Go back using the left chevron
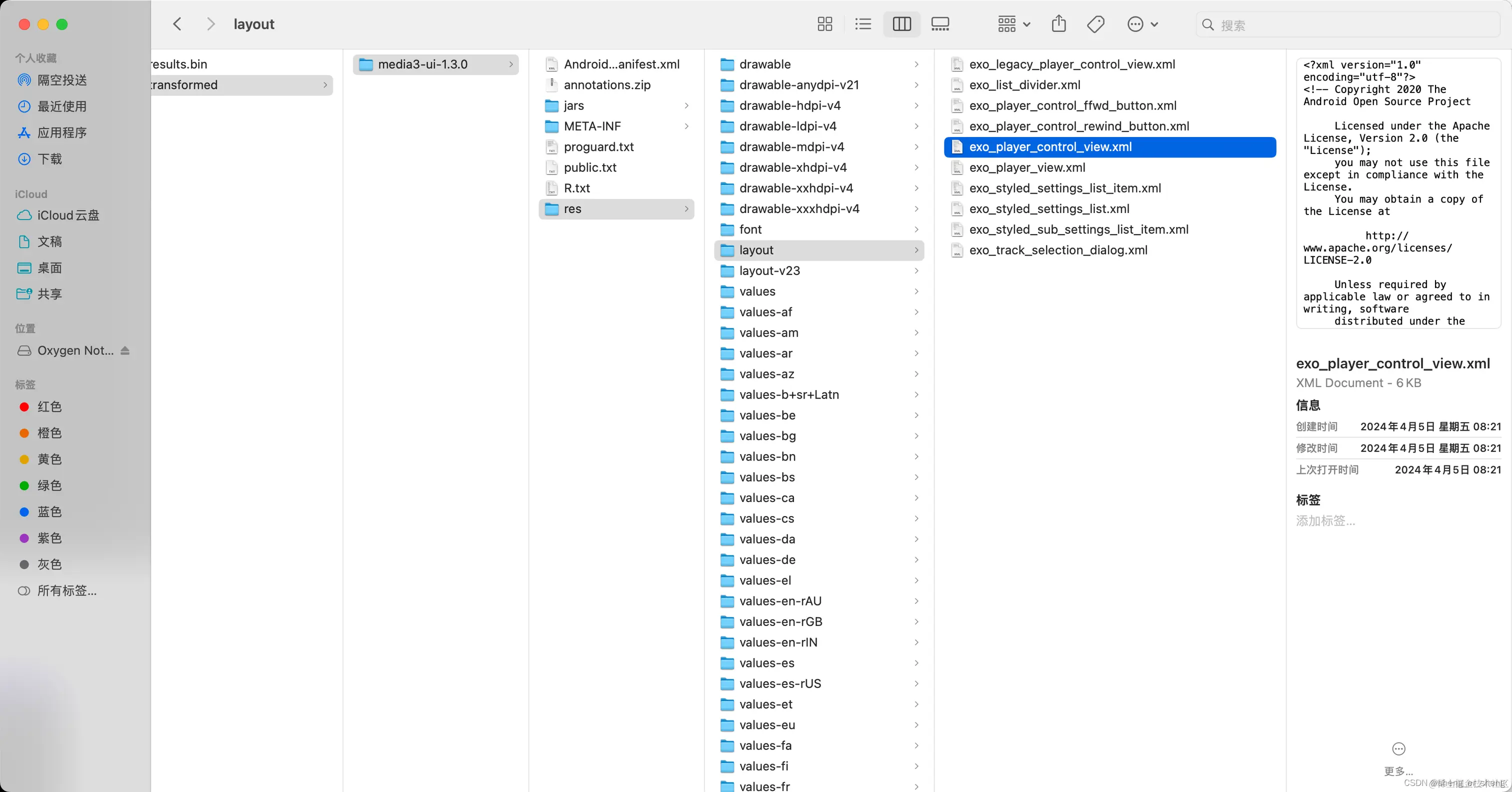Viewport: 1512px width, 792px height. [177, 24]
